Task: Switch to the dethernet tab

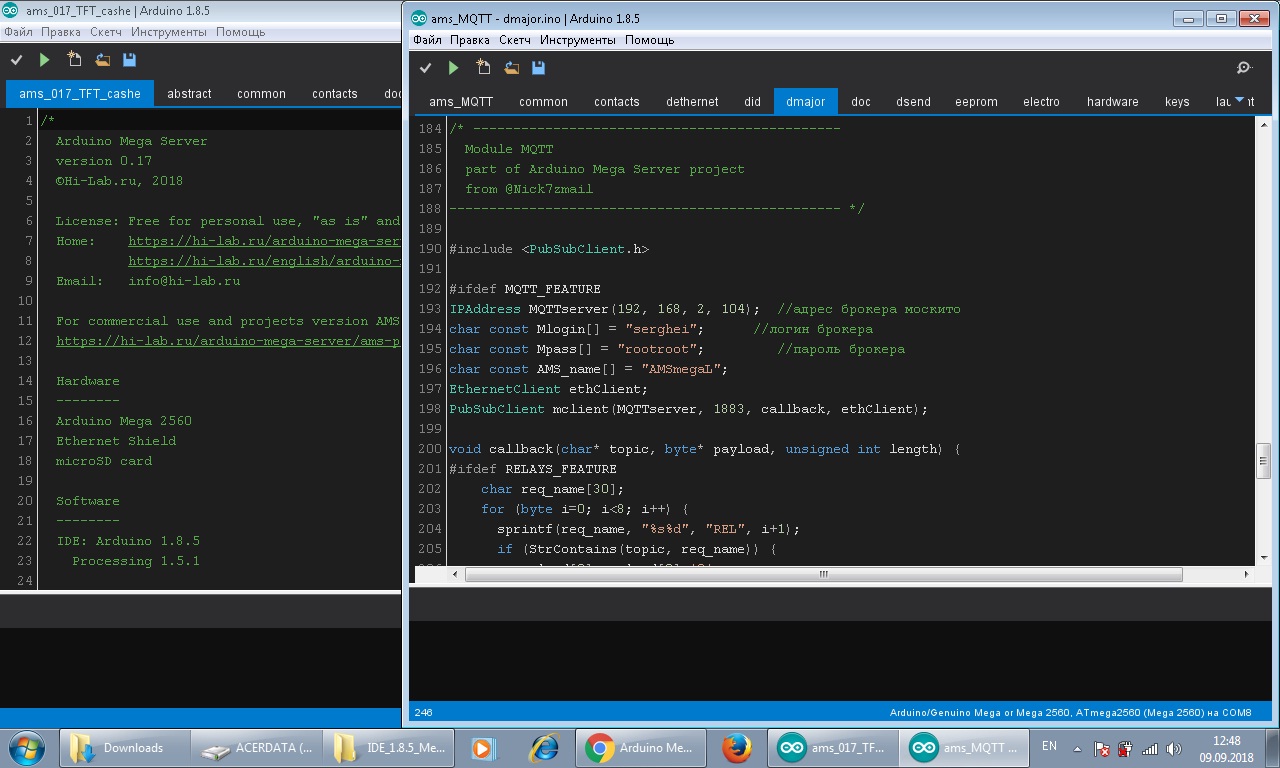Action: click(692, 102)
